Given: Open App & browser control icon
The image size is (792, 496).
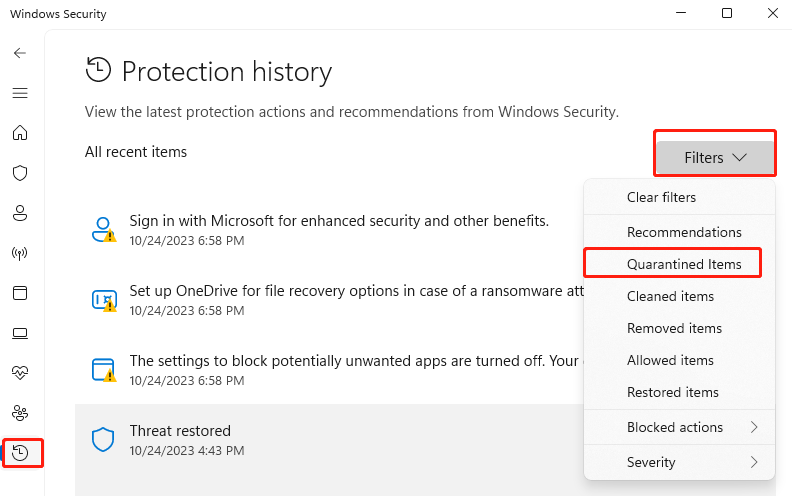Looking at the screenshot, I should (x=20, y=293).
